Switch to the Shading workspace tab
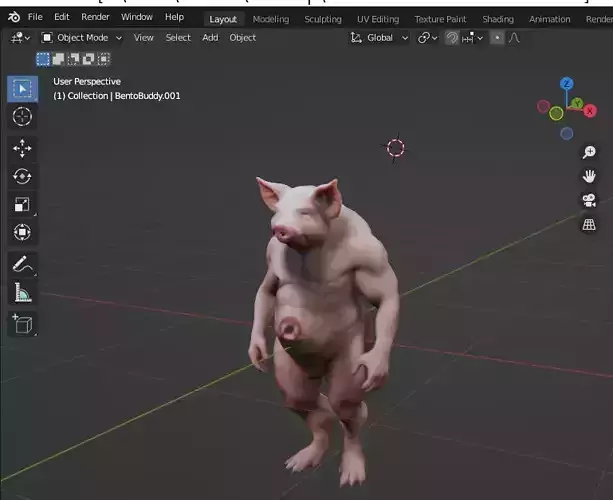The width and height of the screenshot is (613, 500). (498, 19)
